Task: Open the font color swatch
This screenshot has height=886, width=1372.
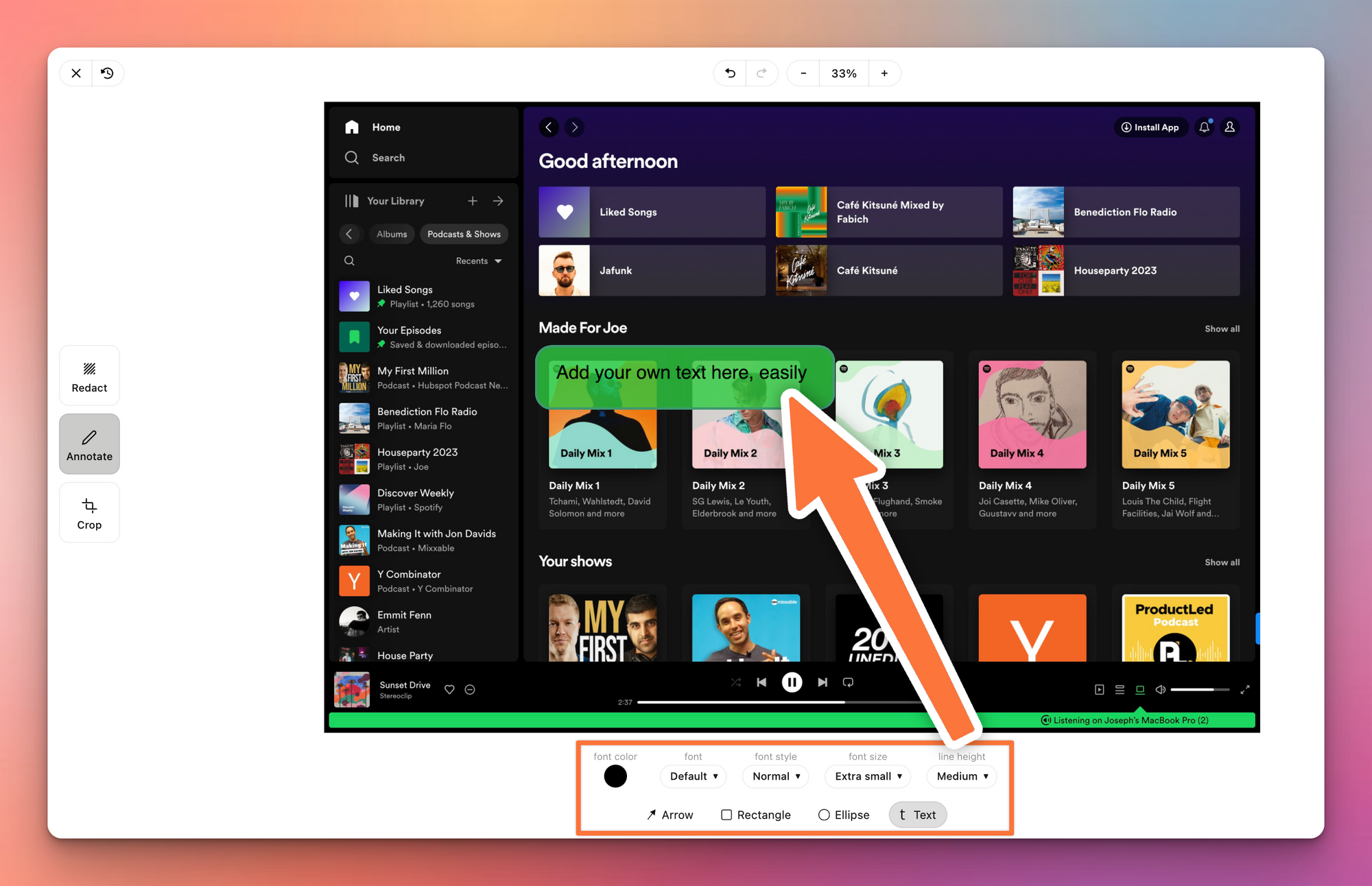Action: coord(615,776)
